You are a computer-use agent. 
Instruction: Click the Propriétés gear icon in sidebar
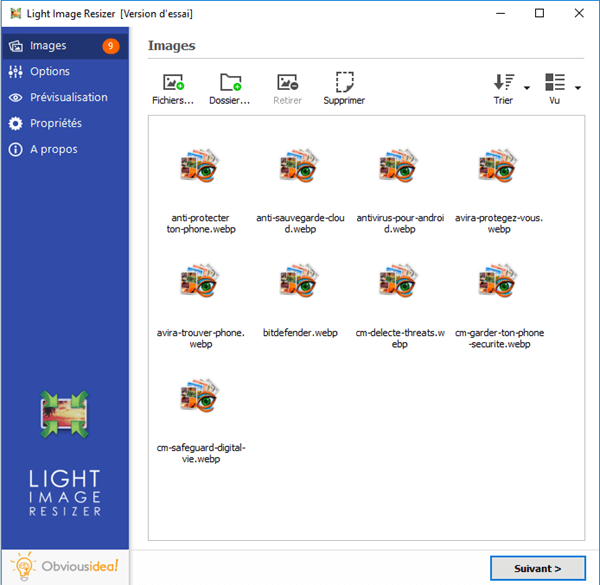[x=16, y=124]
